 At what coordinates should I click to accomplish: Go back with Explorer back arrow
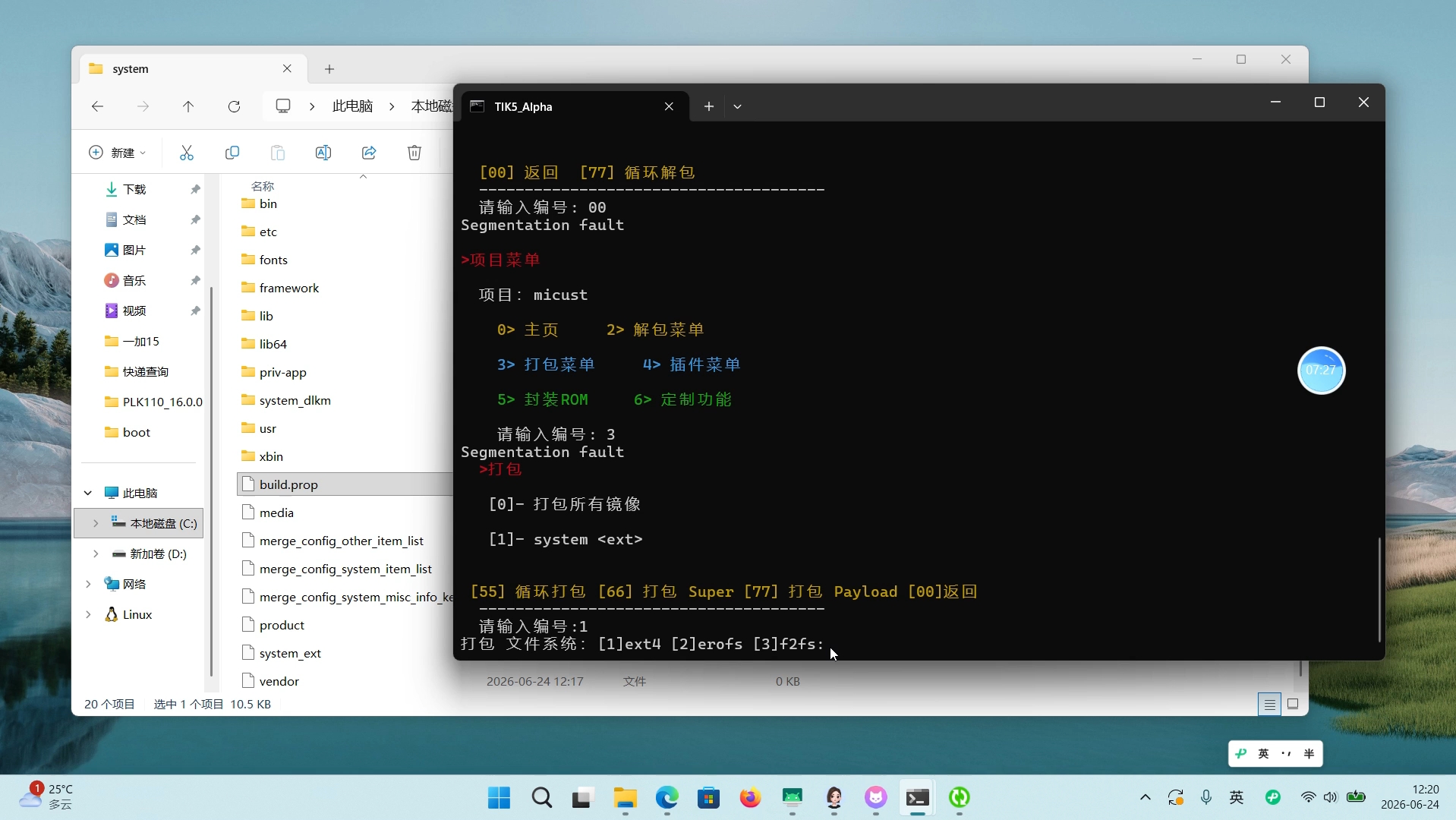[x=97, y=106]
